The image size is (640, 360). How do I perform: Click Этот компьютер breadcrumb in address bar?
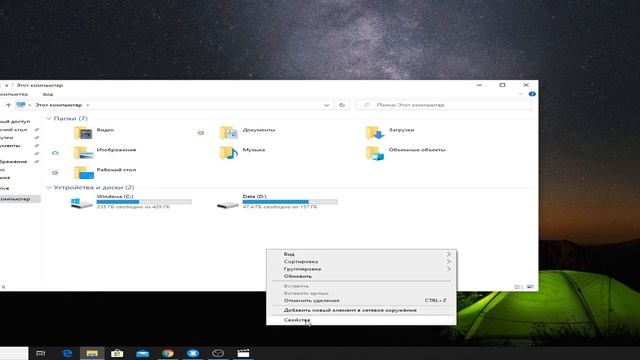tap(59, 105)
